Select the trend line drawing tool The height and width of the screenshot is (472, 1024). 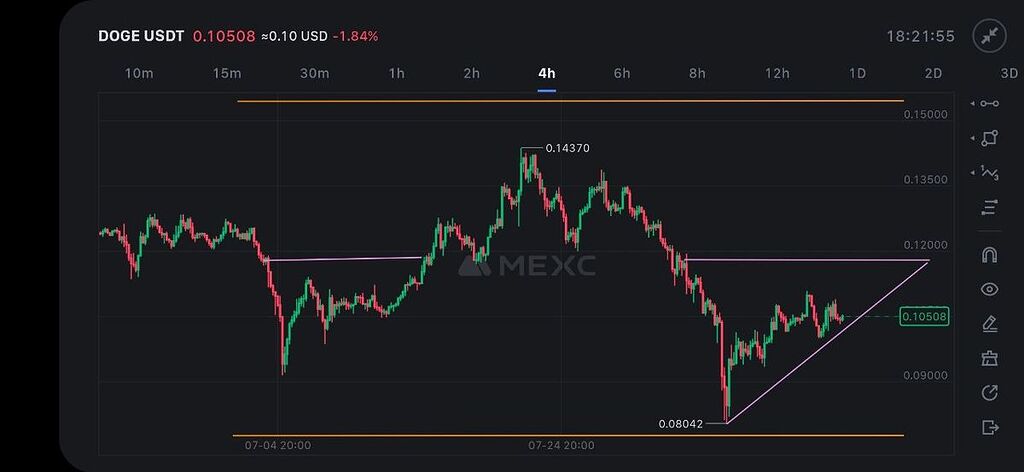[990, 103]
